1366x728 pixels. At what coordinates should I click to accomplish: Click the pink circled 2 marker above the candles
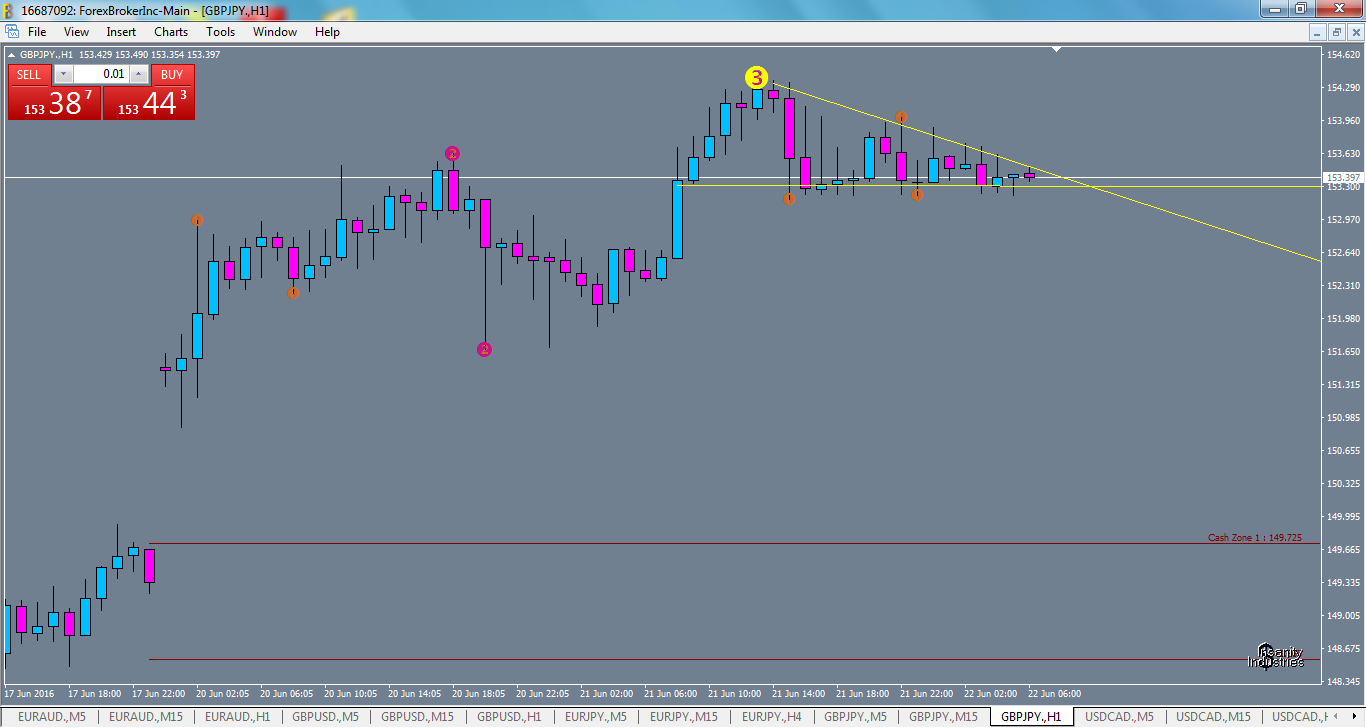[x=452, y=153]
